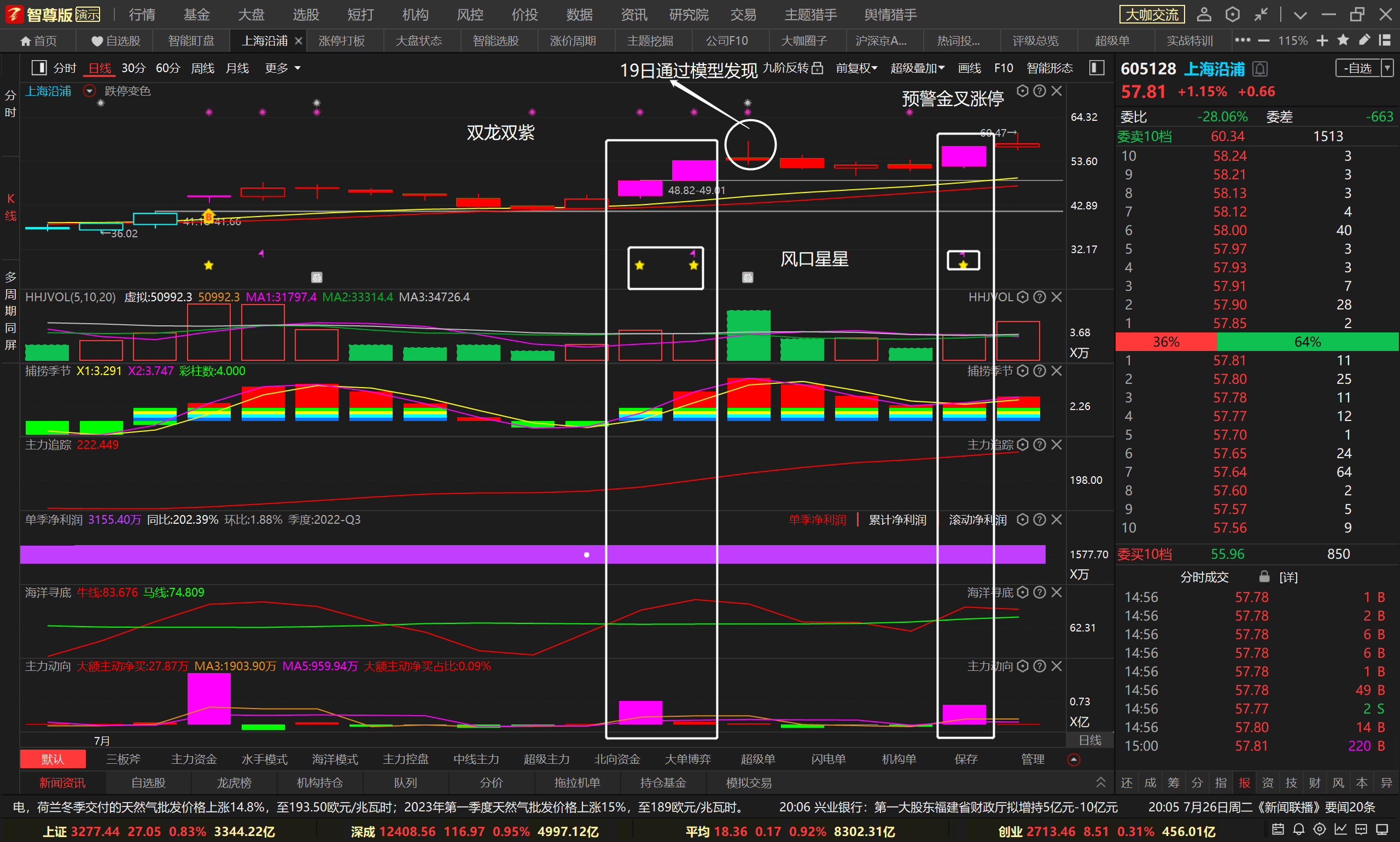Zoom in with the plus icon beside 115%
The height and width of the screenshot is (842, 1400).
tap(1322, 41)
